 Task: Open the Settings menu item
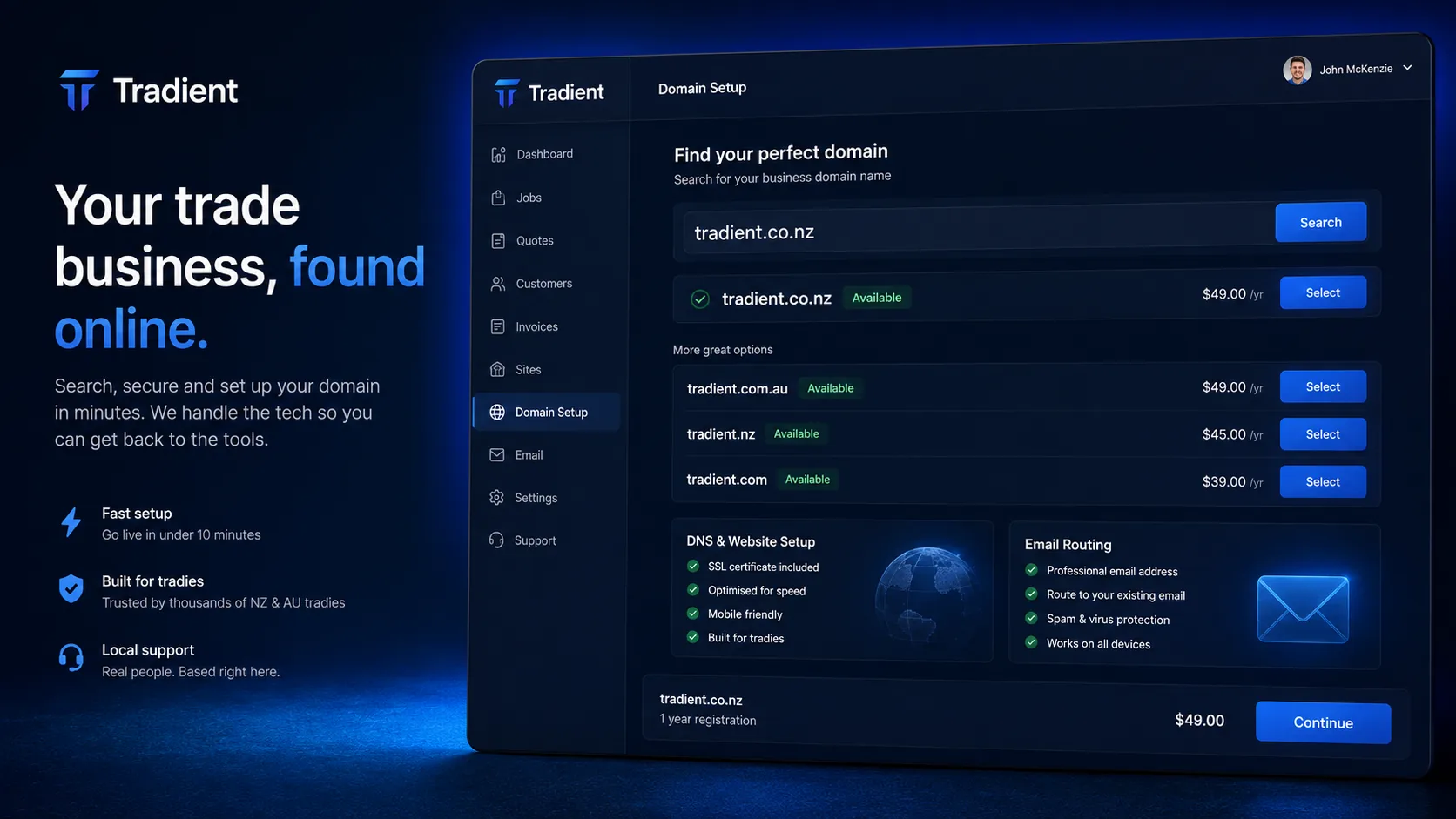[536, 498]
